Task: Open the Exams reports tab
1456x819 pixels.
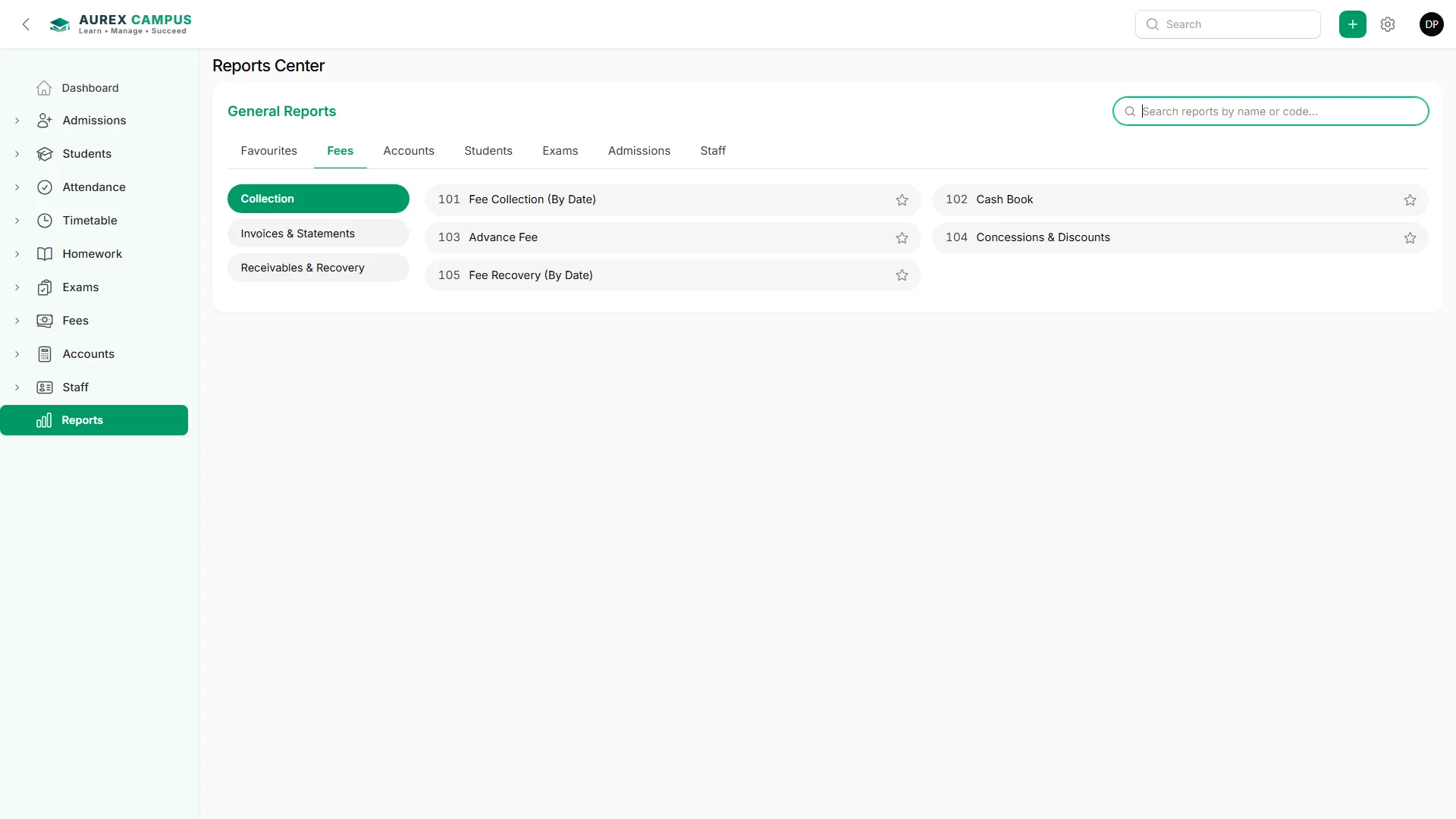Action: 560,151
